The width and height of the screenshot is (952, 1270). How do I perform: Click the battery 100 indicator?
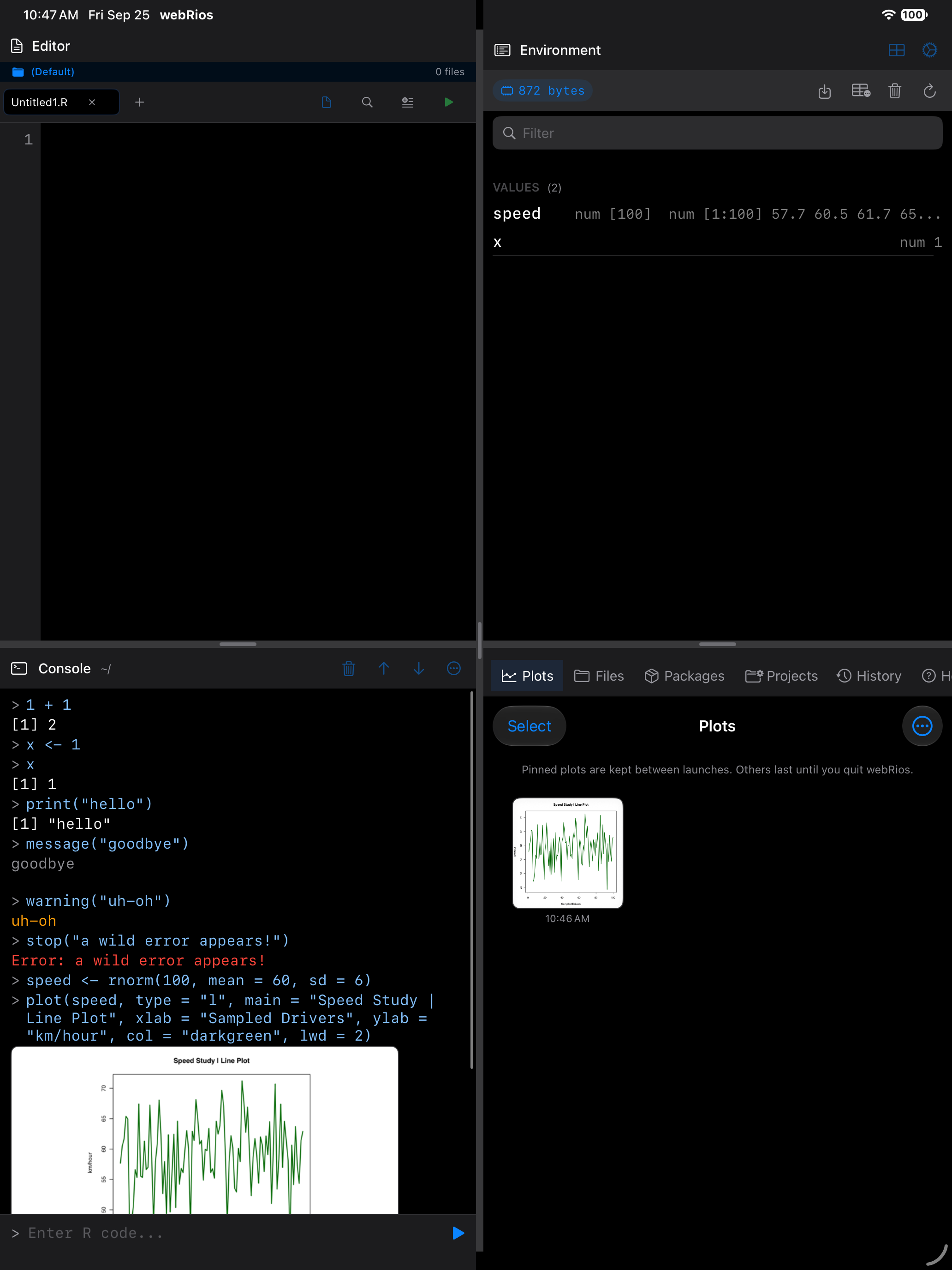click(x=914, y=15)
